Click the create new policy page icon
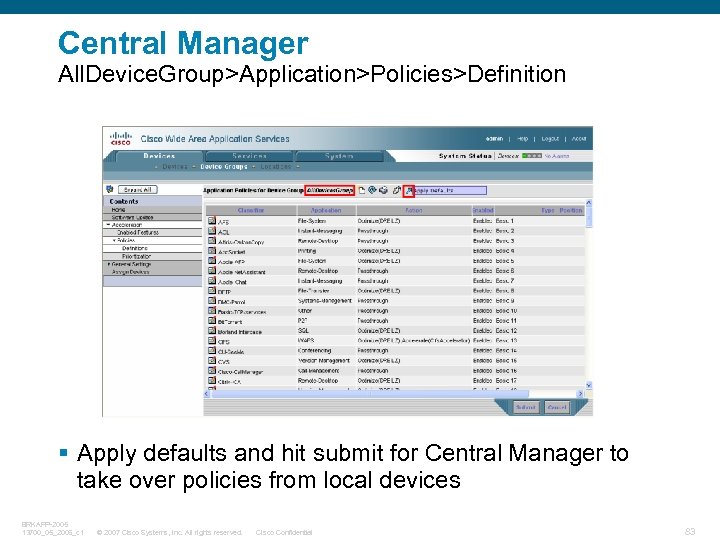 click(x=362, y=191)
